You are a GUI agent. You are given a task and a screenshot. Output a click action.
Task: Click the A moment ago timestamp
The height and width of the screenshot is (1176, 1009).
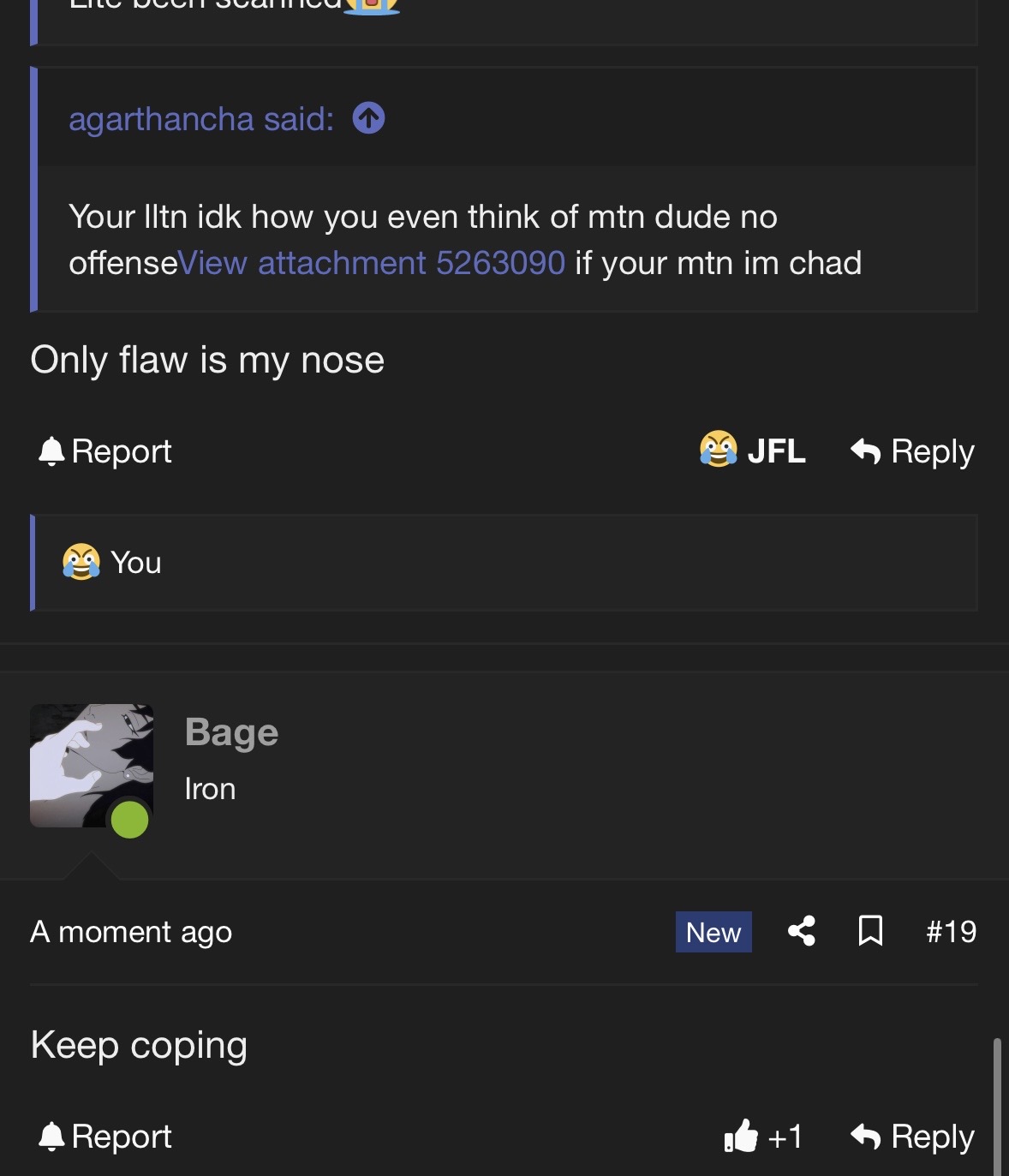[x=131, y=931]
